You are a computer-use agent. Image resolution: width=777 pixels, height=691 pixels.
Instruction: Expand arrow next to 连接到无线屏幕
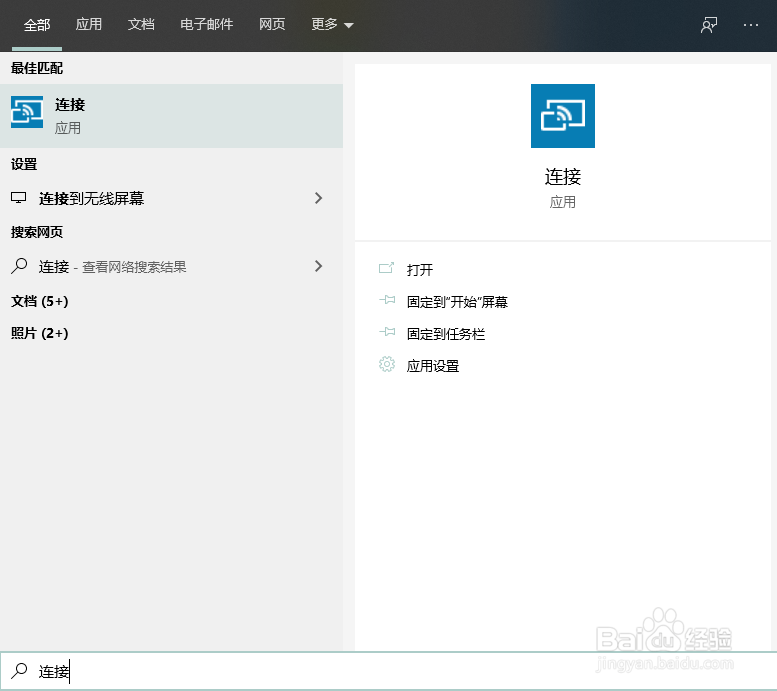click(x=319, y=198)
